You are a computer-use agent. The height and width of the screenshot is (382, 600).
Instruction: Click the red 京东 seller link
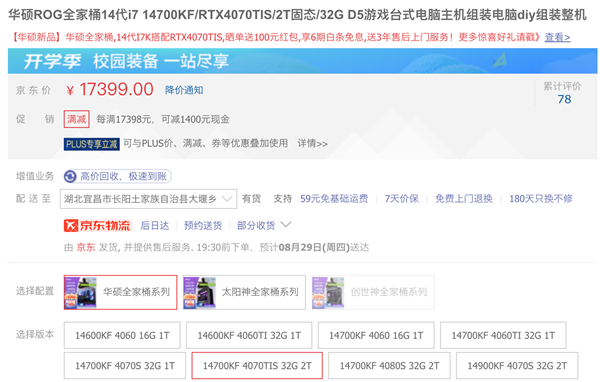(x=86, y=247)
